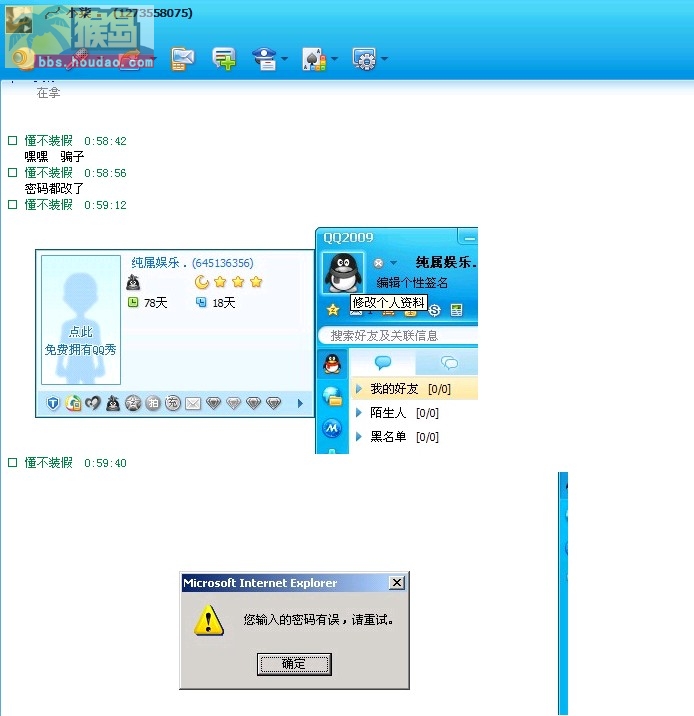Expand more service icons with the profile card arrow
The width and height of the screenshot is (694, 716).
pyautogui.click(x=300, y=403)
